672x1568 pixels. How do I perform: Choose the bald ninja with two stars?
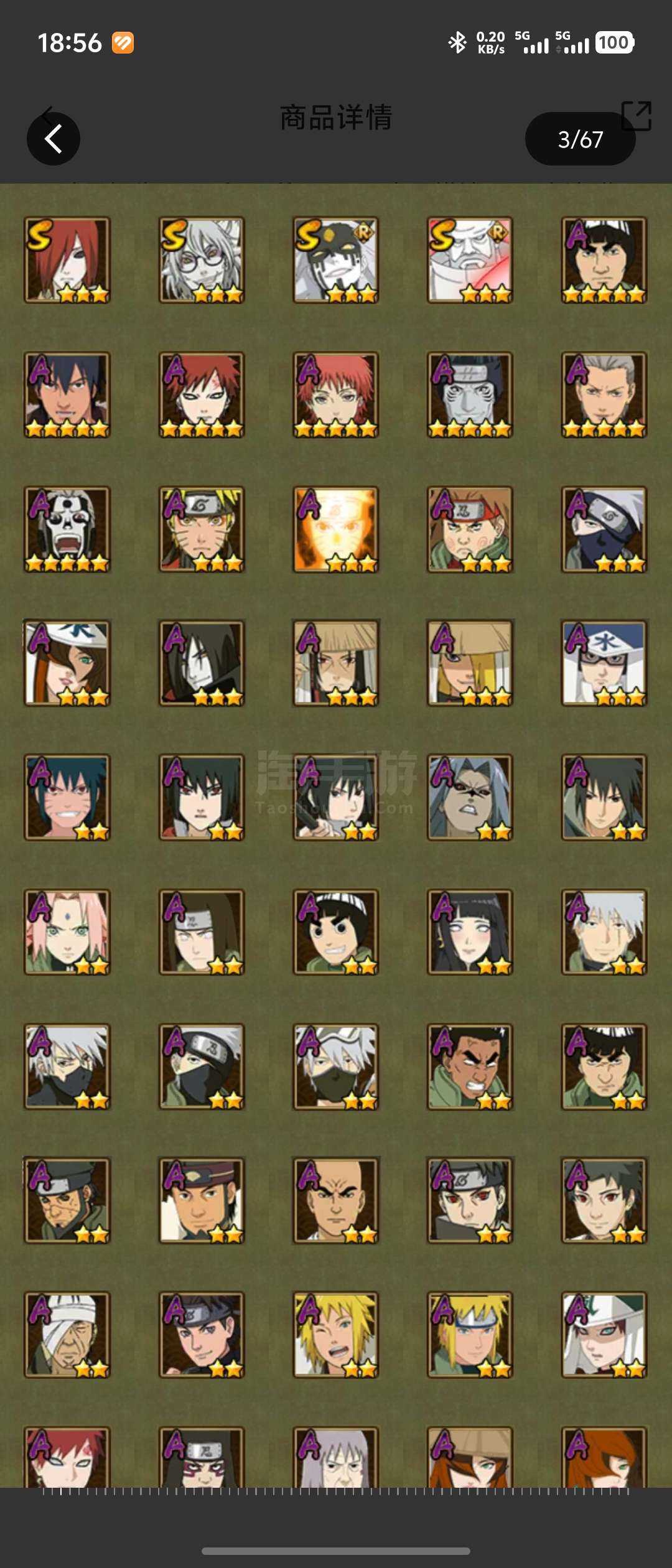pos(336,1200)
